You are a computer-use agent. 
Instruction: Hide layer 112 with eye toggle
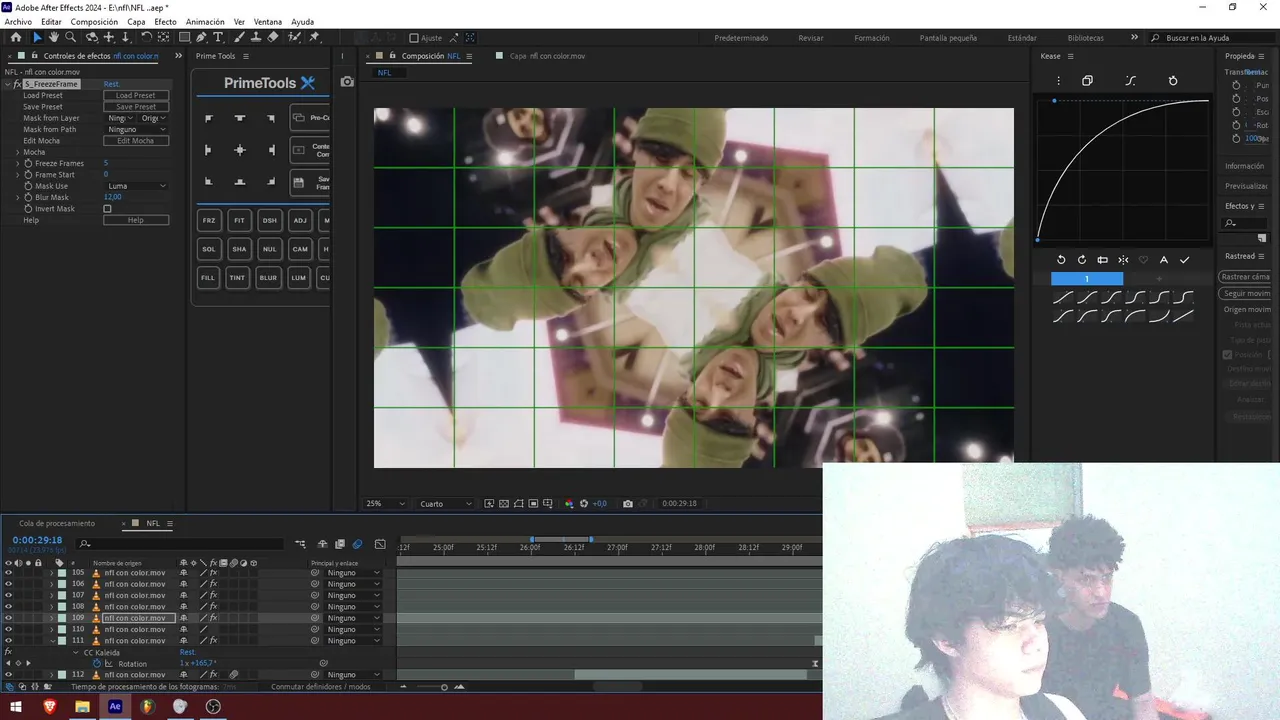point(8,675)
